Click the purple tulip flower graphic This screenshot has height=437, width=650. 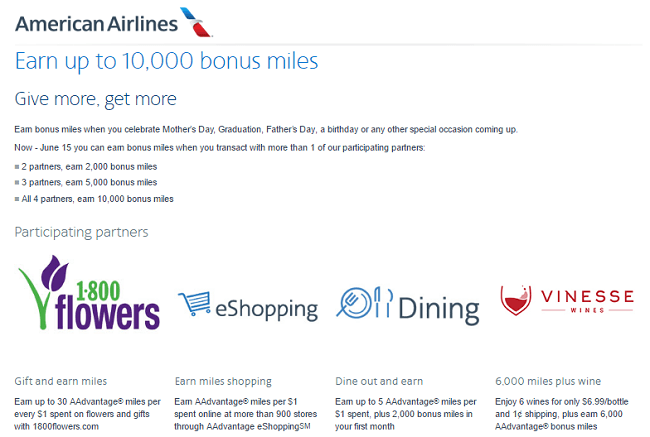[x=54, y=273]
